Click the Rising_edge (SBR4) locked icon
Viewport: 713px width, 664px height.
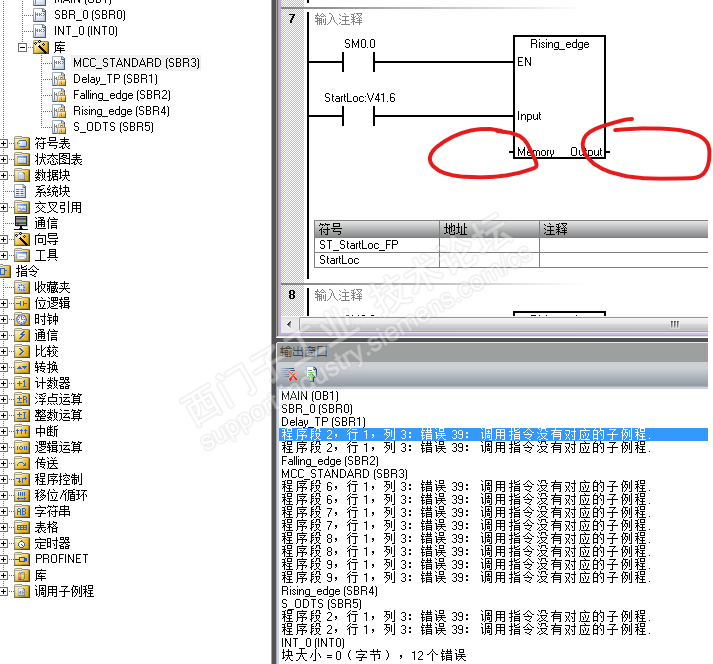[x=59, y=111]
